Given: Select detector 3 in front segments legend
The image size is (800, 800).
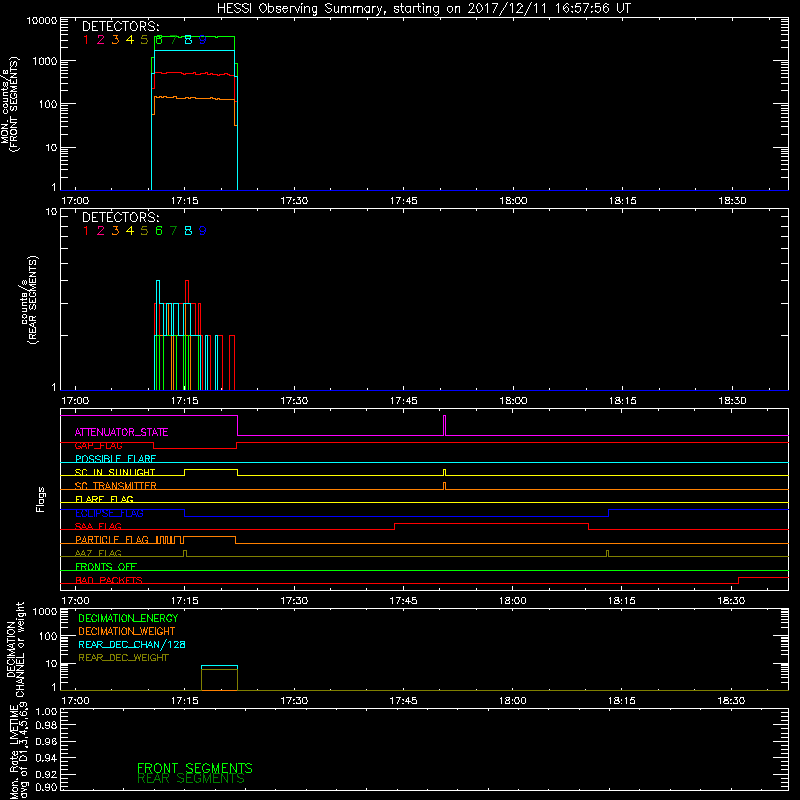Looking at the screenshot, I should pos(115,40).
